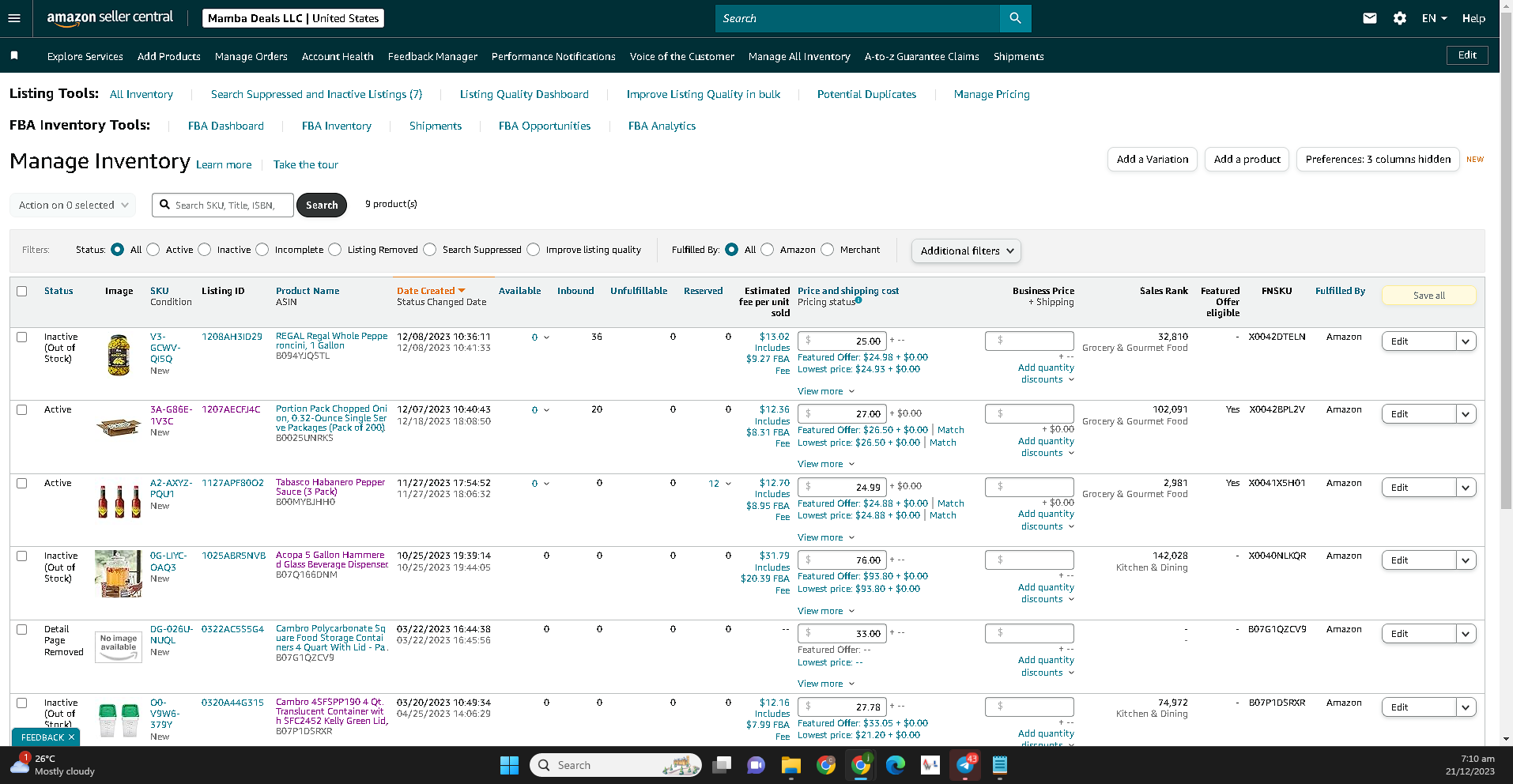Screen dimensions: 1513x784
Task: Tick the select-all checkbox in table header
Action: (x=22, y=291)
